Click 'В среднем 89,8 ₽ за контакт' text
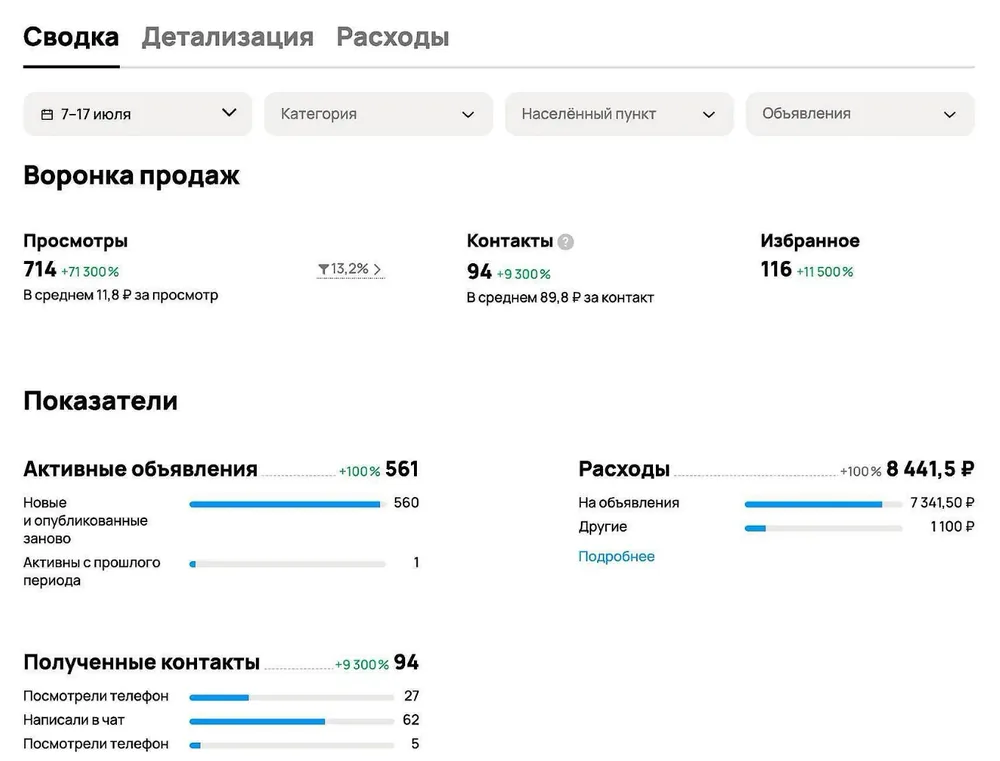This screenshot has height=761, width=1000. [560, 298]
